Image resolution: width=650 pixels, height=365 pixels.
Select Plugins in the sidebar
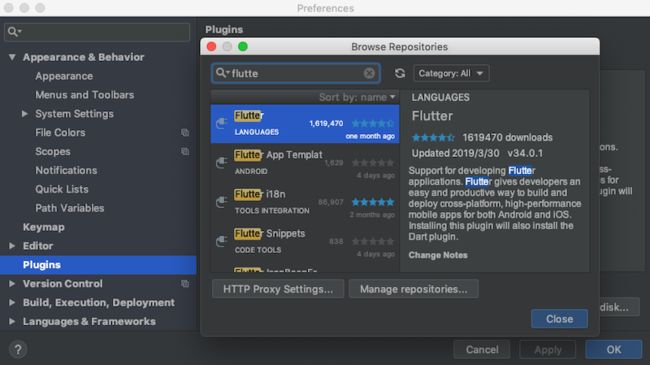pyautogui.click(x=98, y=265)
